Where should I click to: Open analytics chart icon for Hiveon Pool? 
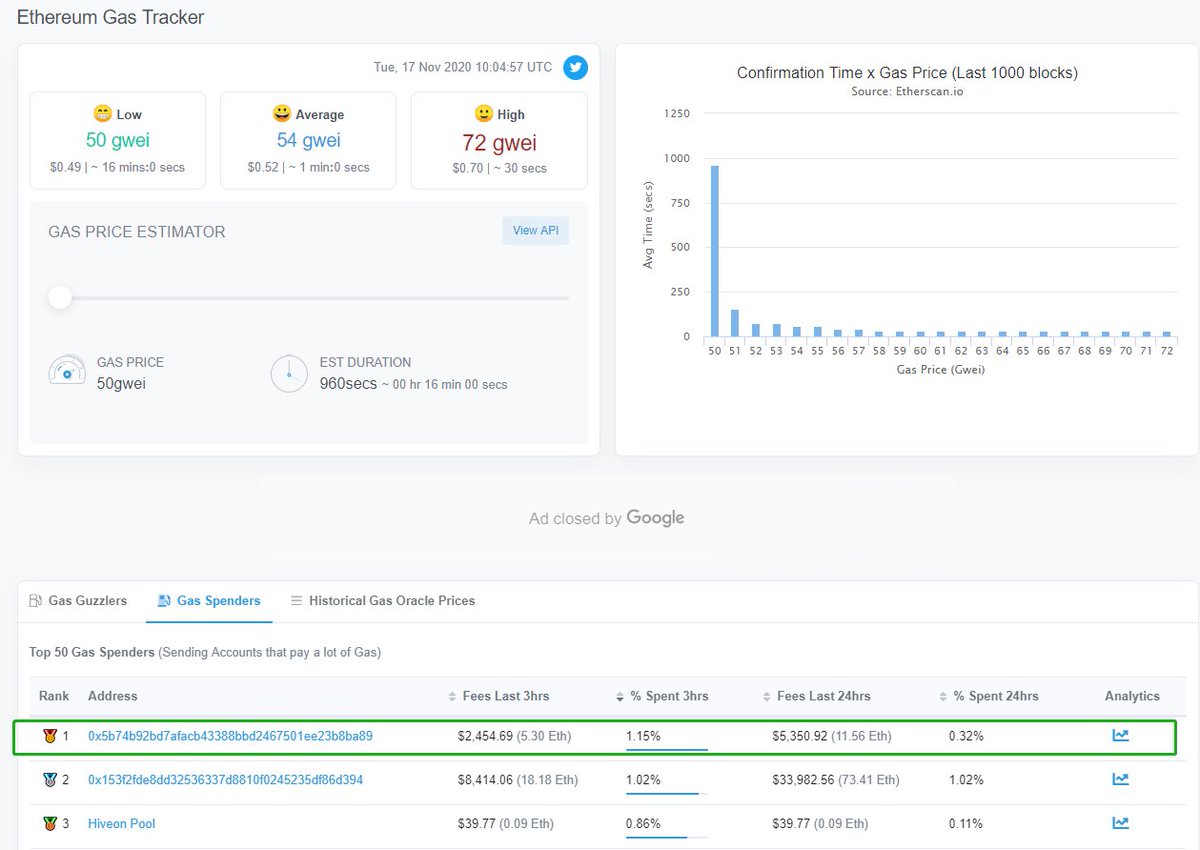(1121, 824)
